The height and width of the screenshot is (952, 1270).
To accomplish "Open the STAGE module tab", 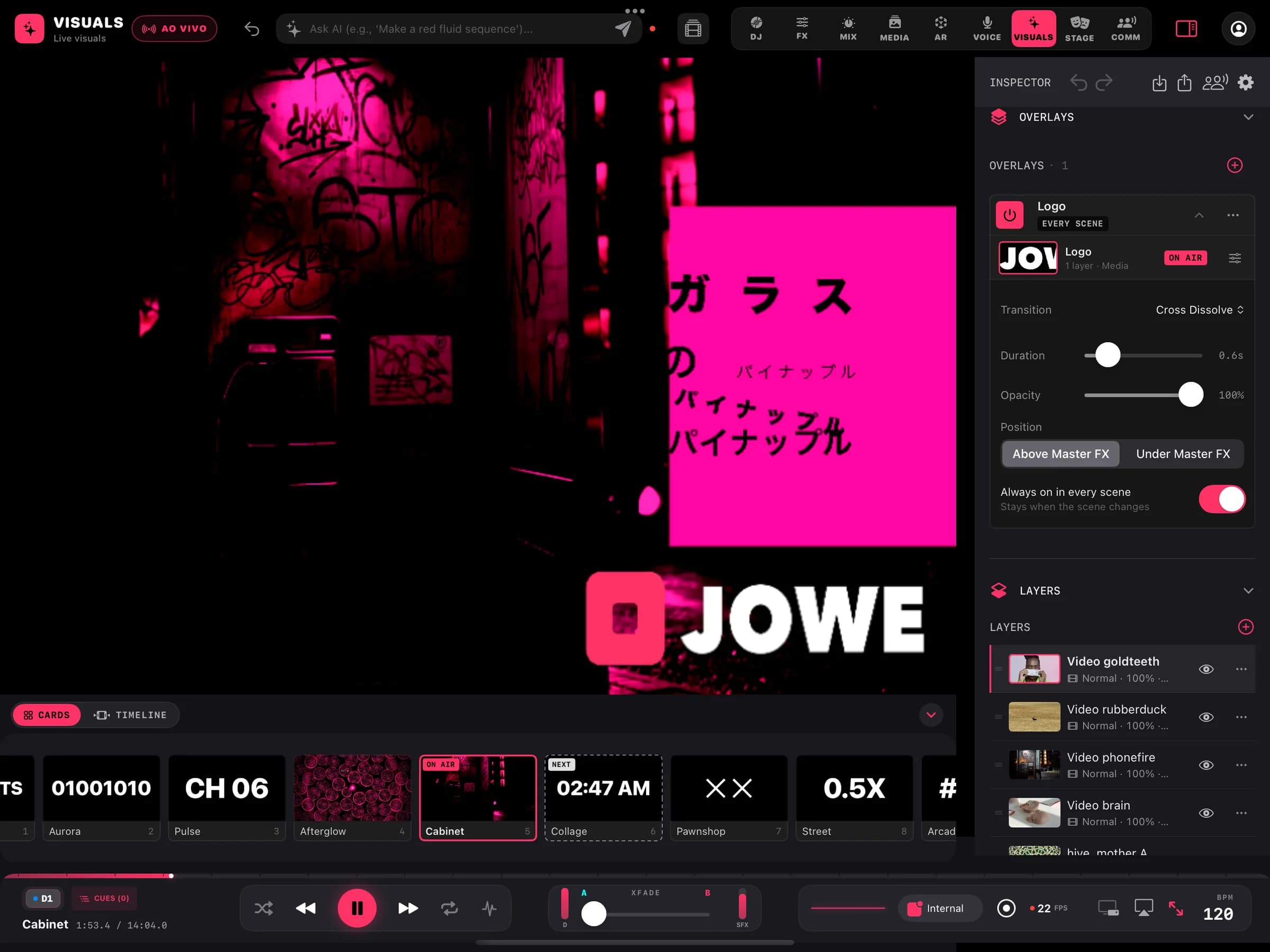I will 1079,29.
